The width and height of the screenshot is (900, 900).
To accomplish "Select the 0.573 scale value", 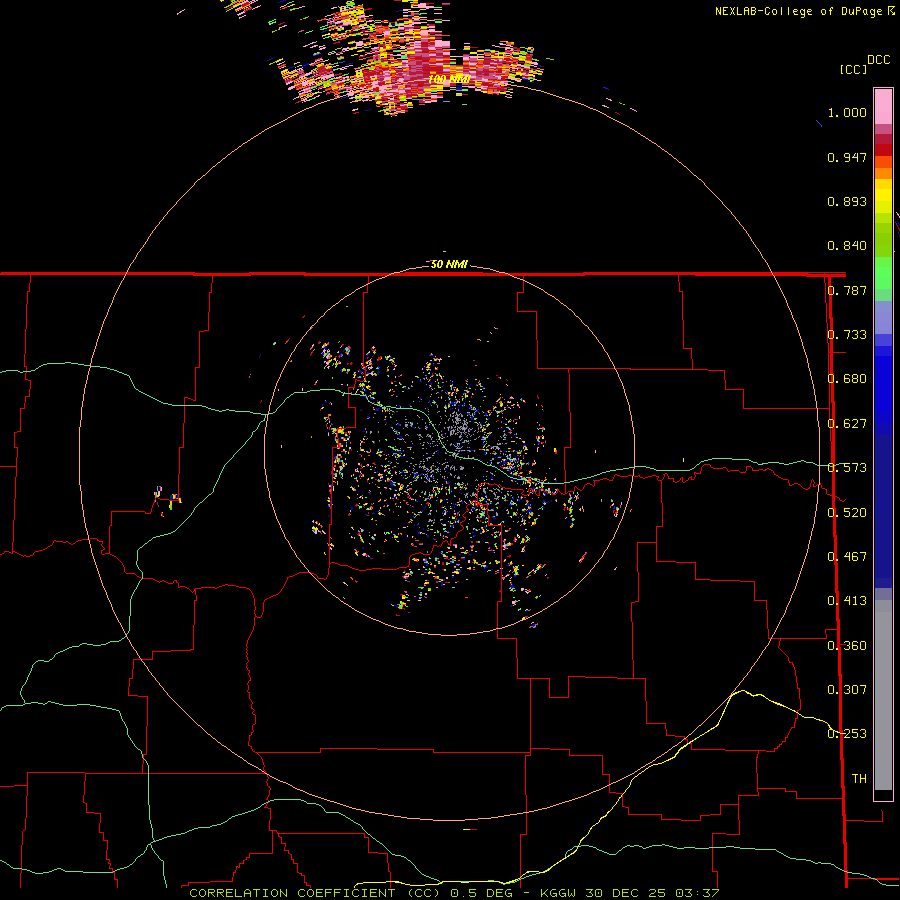I will (847, 468).
